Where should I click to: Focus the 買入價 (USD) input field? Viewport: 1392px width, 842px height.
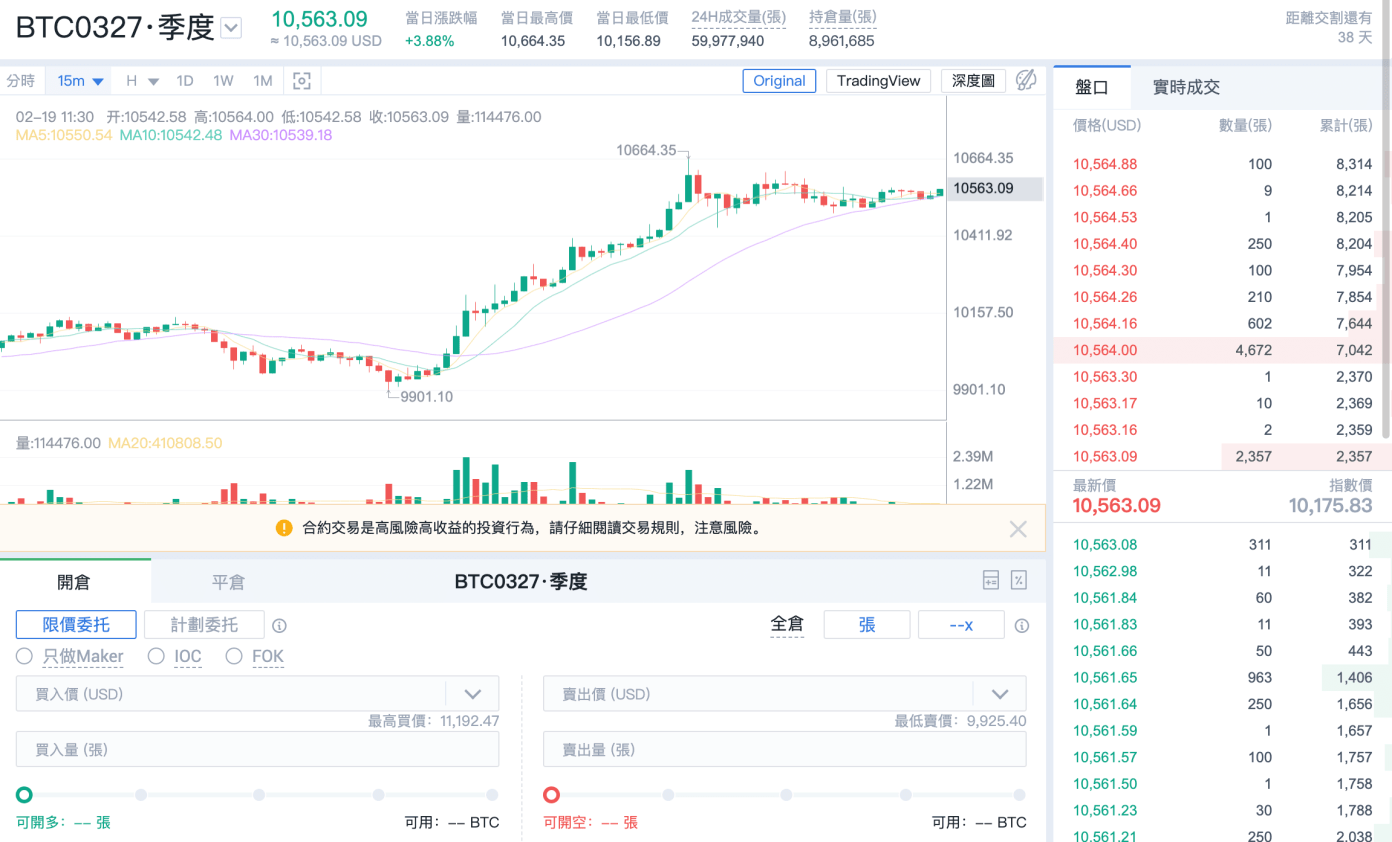[x=230, y=694]
